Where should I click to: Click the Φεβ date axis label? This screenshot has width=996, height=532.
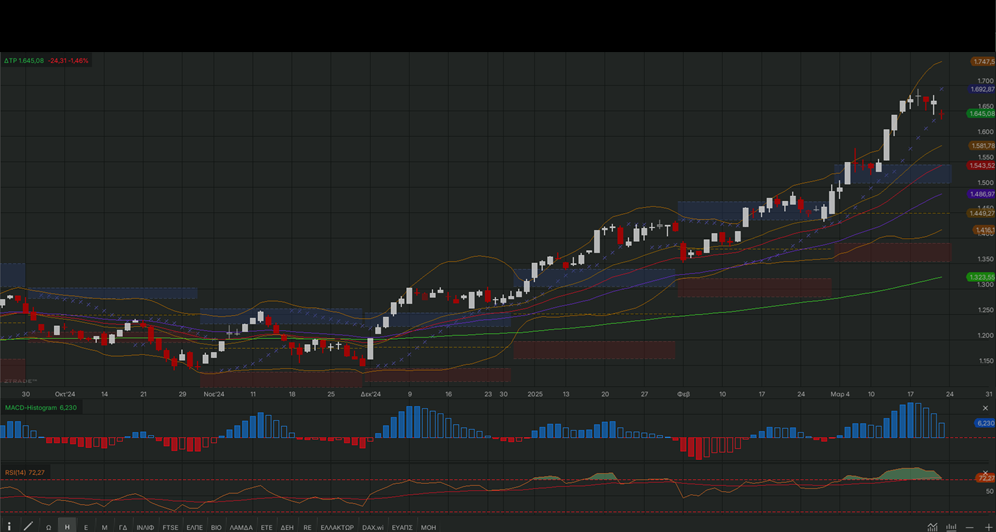tap(683, 394)
